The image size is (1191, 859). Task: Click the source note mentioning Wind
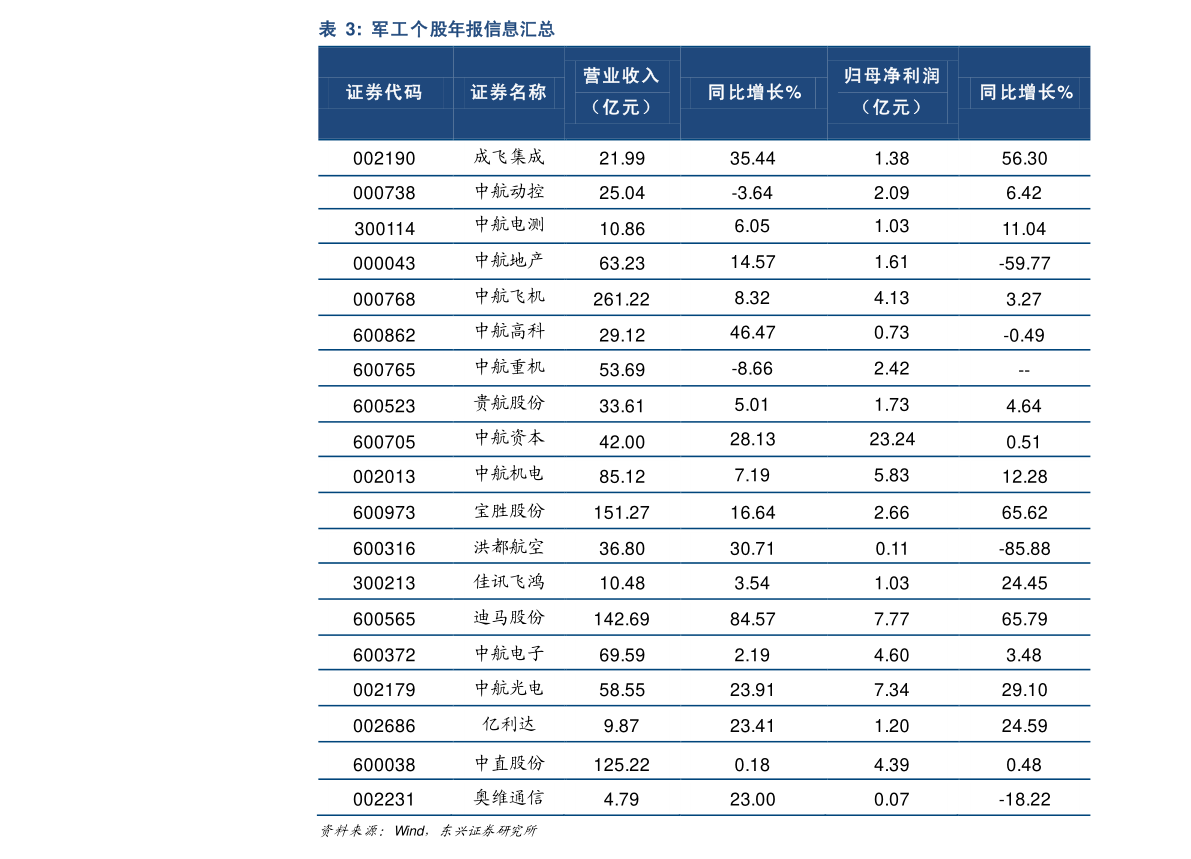coord(428,831)
